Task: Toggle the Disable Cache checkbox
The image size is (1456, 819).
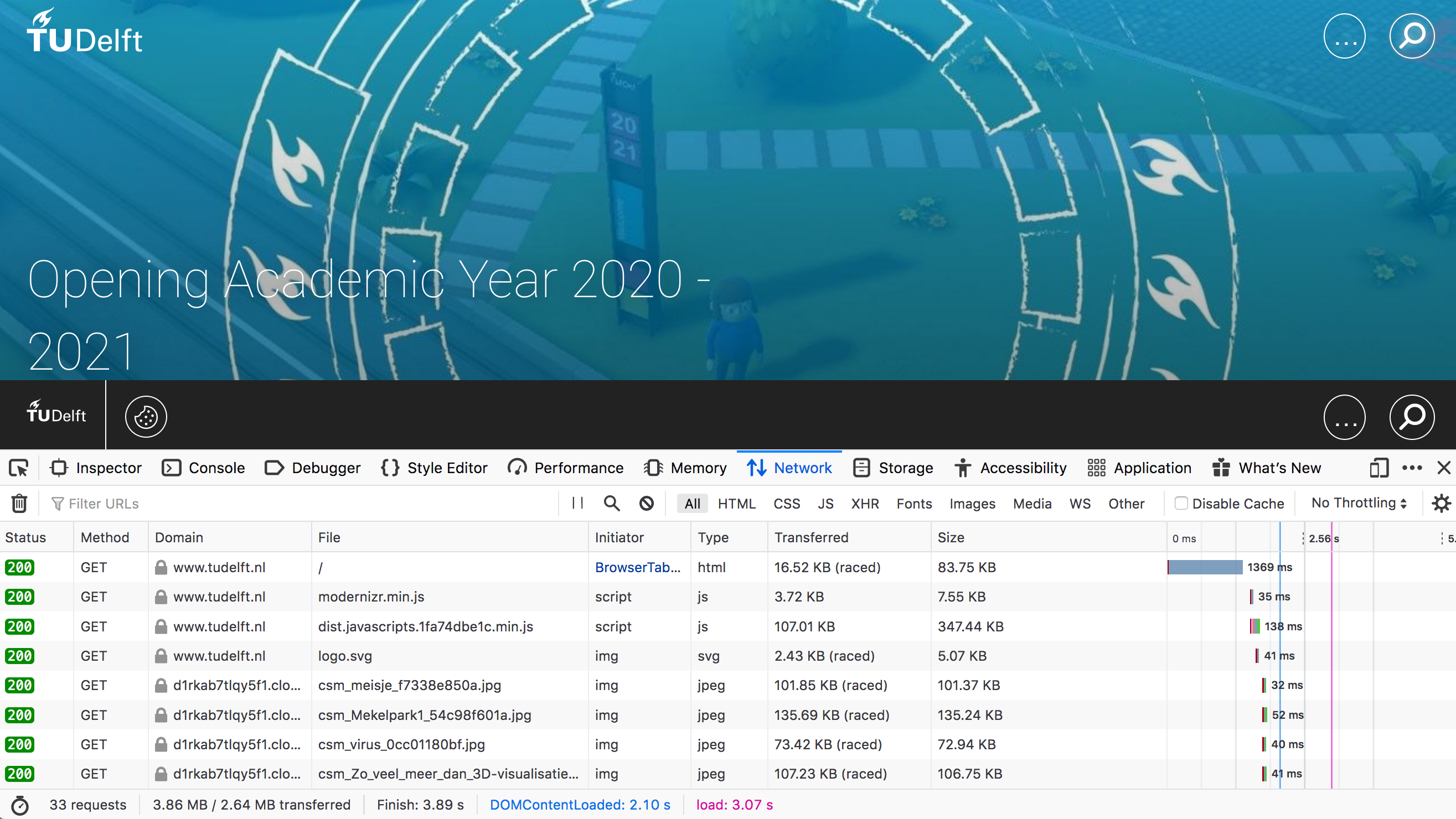Action: tap(1180, 504)
